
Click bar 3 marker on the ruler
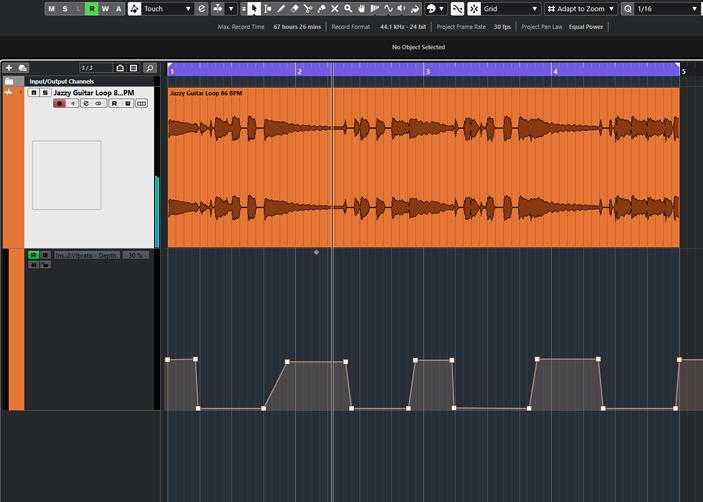pos(427,71)
